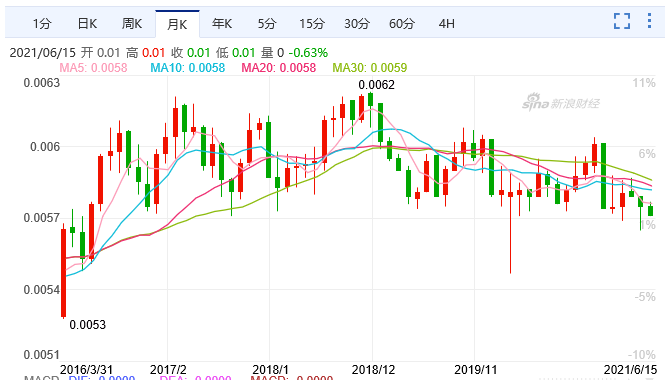Click the MA10 indicator label
The height and width of the screenshot is (380, 671).
tap(187, 68)
